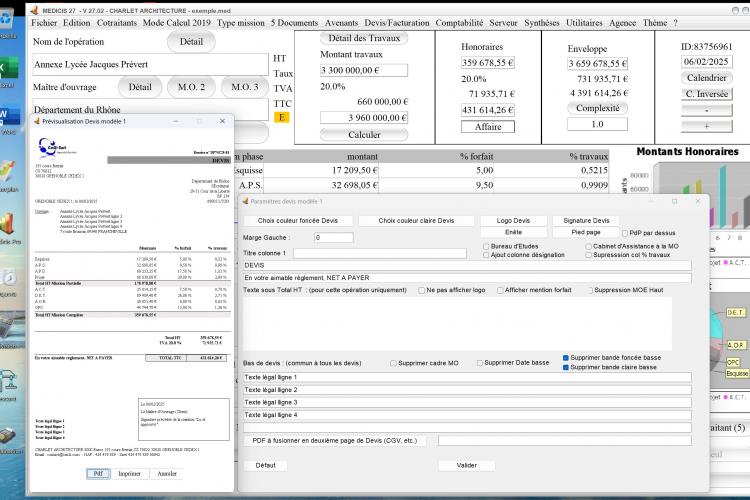750x500 pixels.
Task: Click the Entête button
Action: (513, 232)
